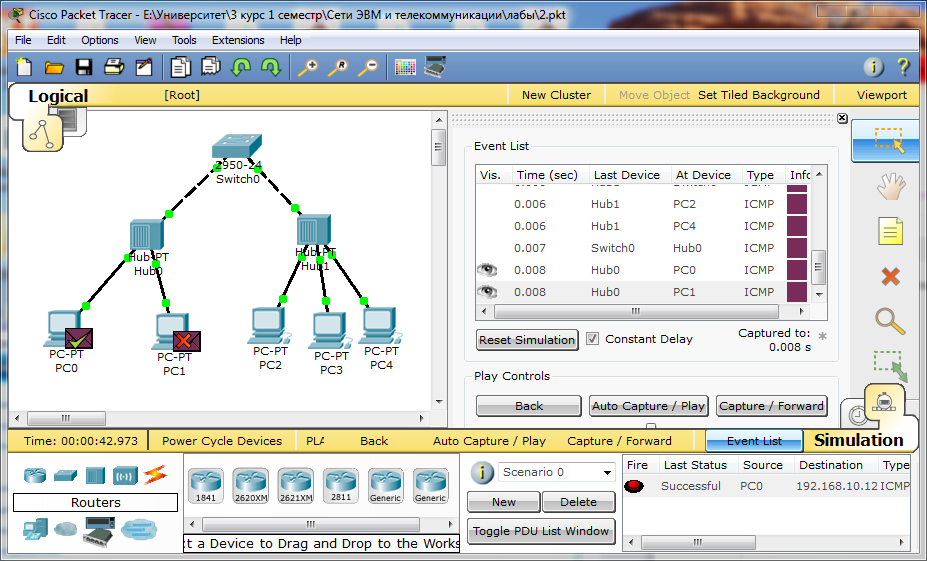
Task: Click the event list scroll up arrow
Action: pyautogui.click(x=819, y=174)
